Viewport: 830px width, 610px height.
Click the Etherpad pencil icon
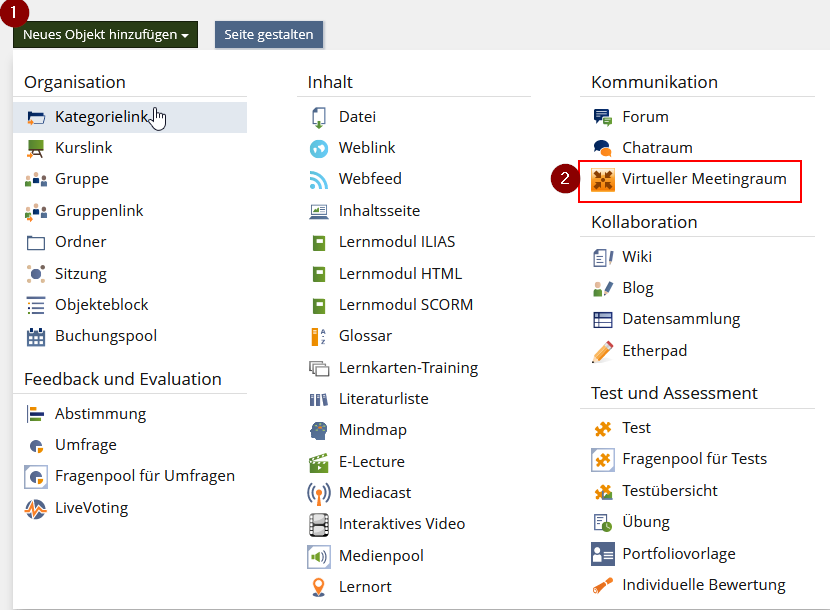pos(602,352)
